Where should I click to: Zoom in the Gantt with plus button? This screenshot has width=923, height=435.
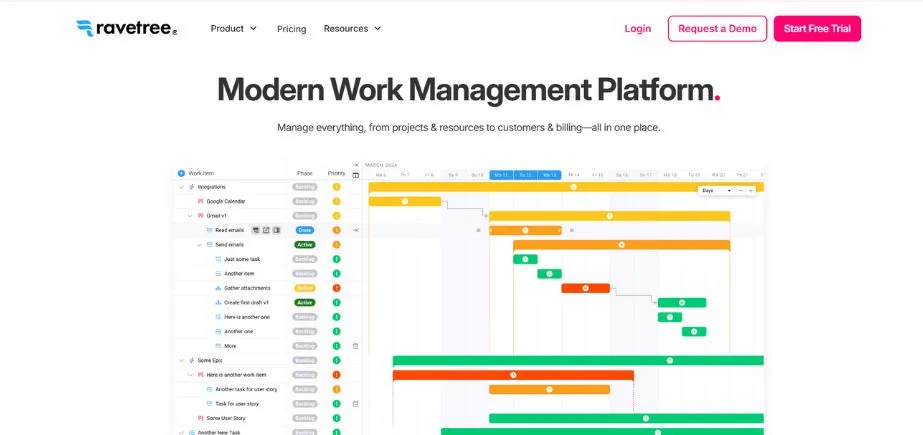pos(751,191)
